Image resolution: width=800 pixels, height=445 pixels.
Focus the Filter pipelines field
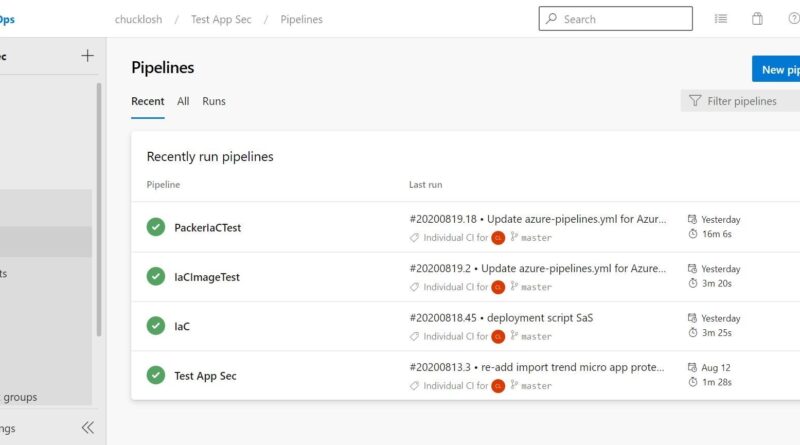740,101
